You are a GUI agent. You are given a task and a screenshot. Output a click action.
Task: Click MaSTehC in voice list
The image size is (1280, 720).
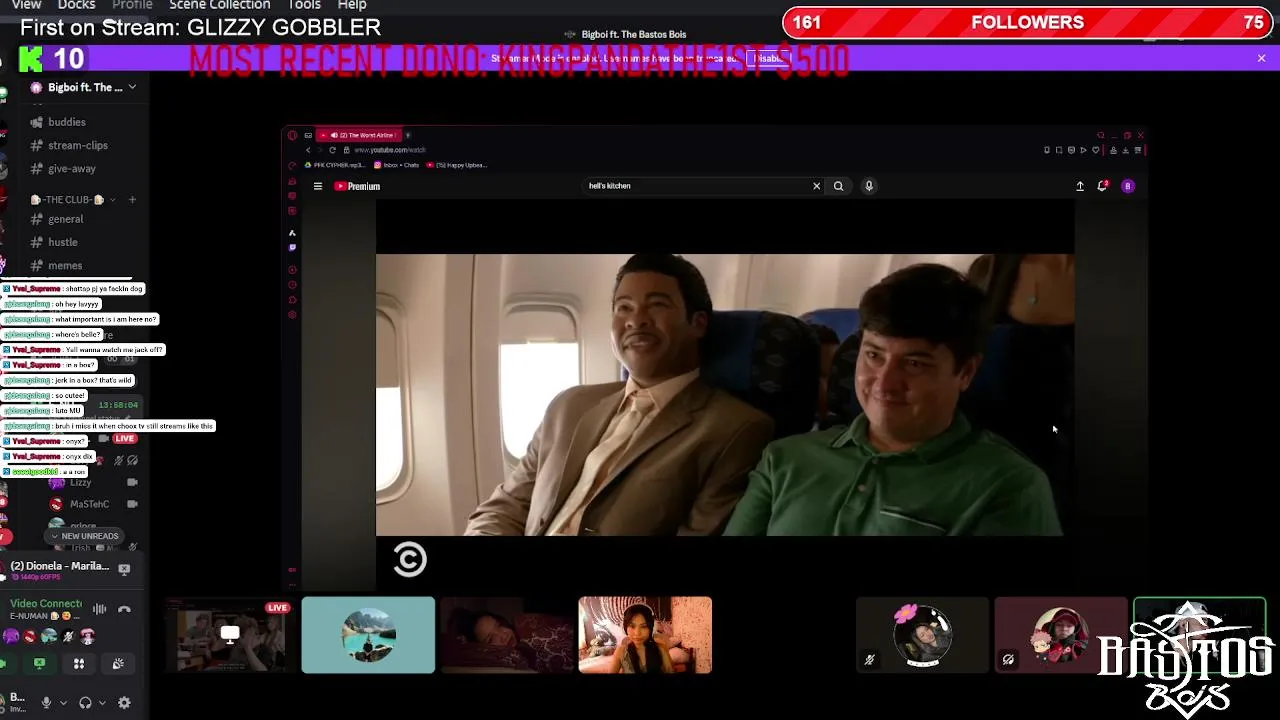click(88, 504)
